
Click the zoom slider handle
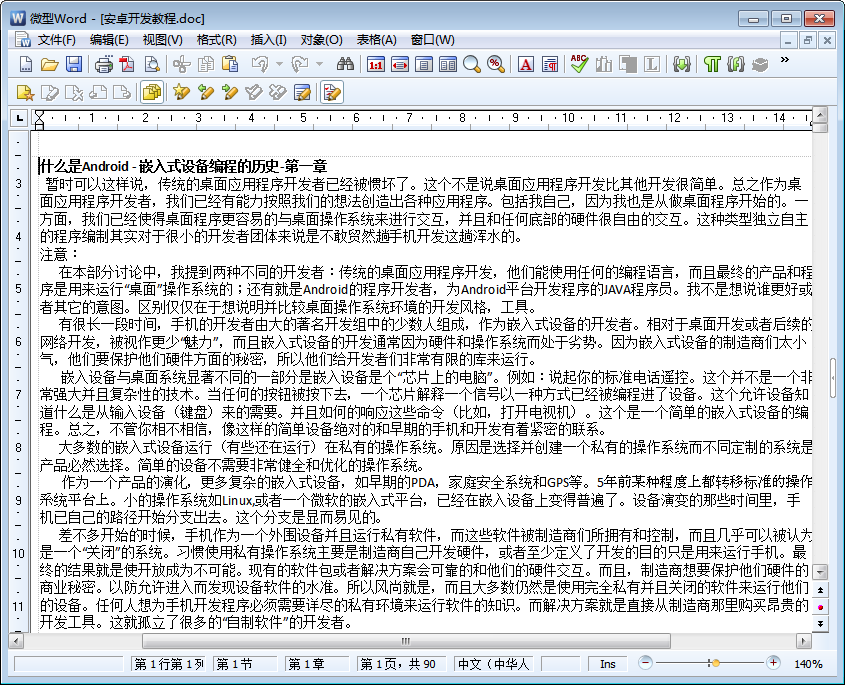(715, 663)
